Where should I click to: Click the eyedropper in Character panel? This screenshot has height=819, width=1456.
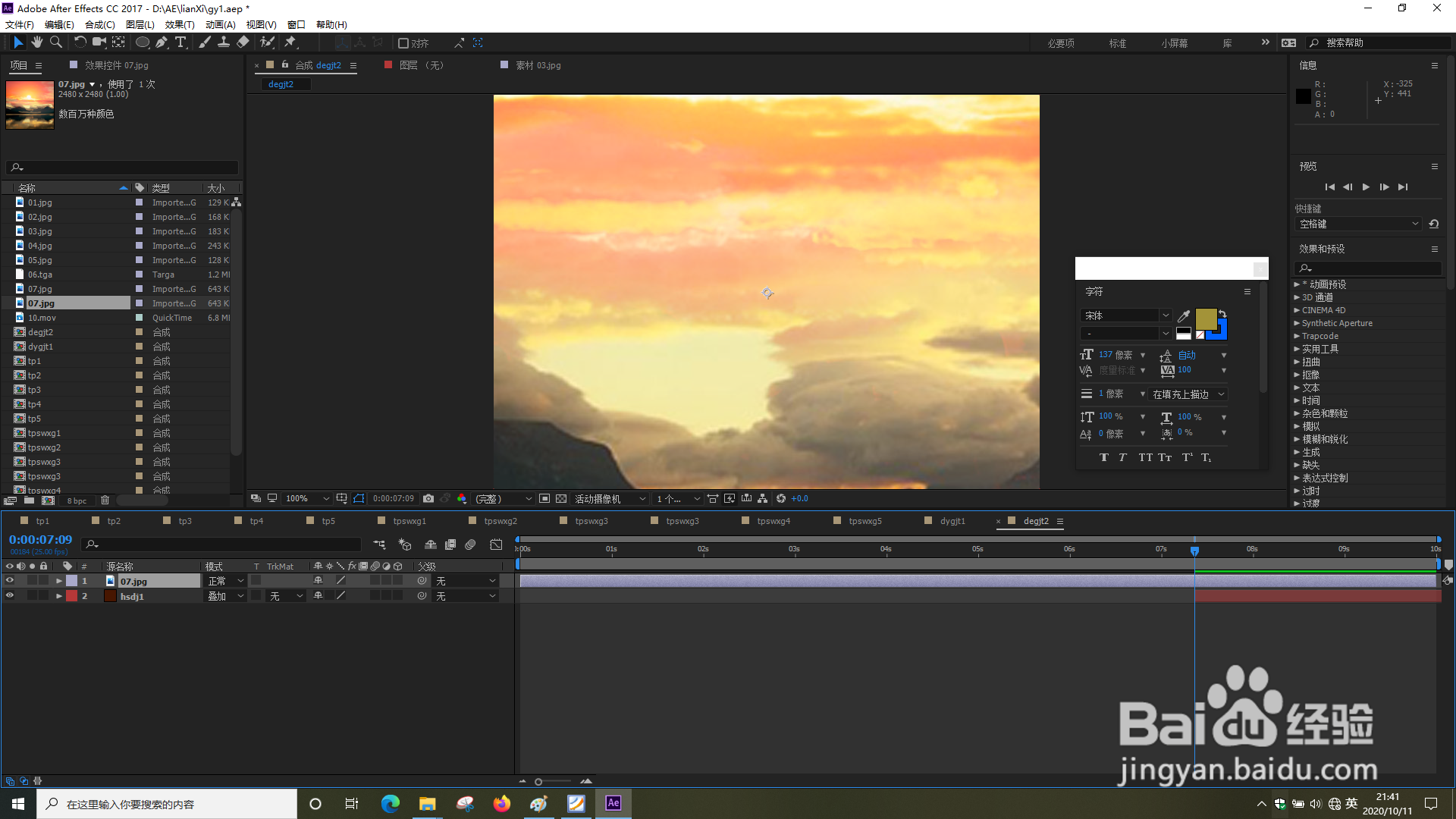point(1183,315)
